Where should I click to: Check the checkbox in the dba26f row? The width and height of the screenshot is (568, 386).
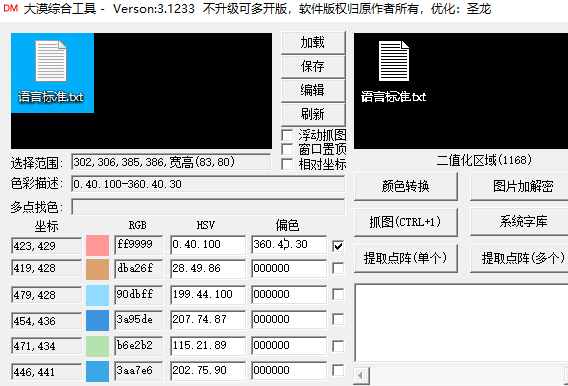[338, 268]
